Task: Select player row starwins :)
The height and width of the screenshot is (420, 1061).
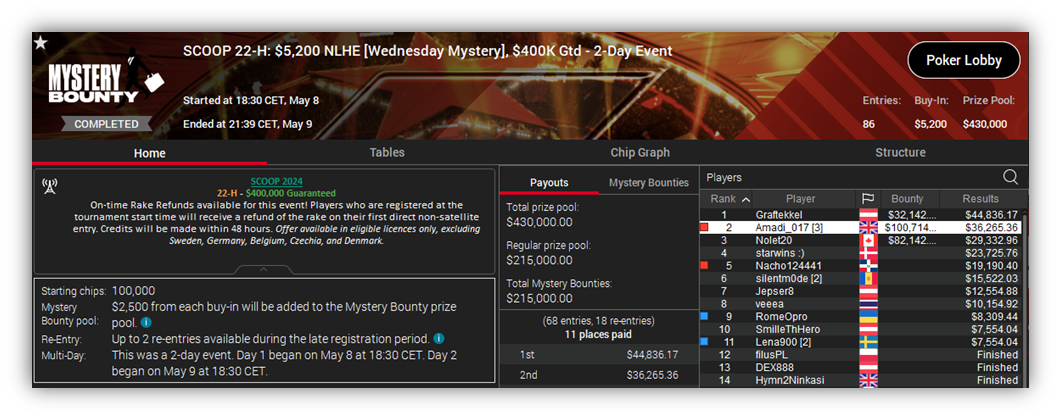Action: coord(861,253)
